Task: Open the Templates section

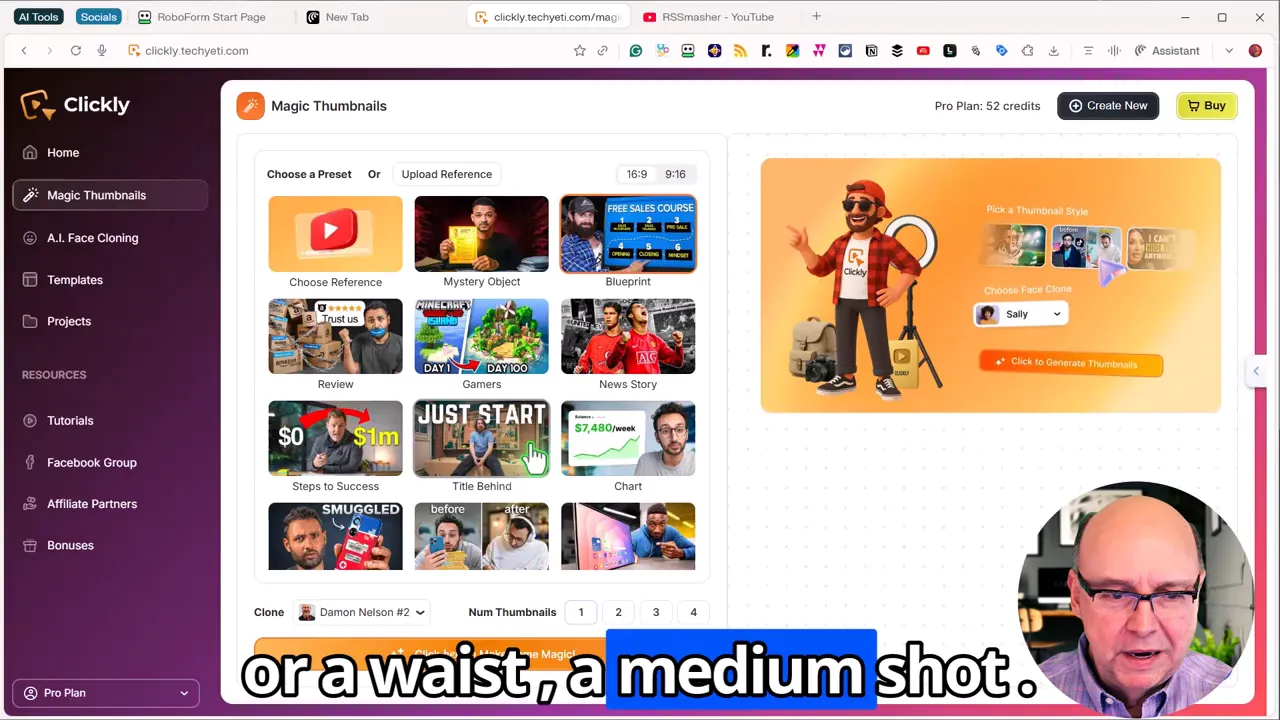Action: tap(75, 280)
